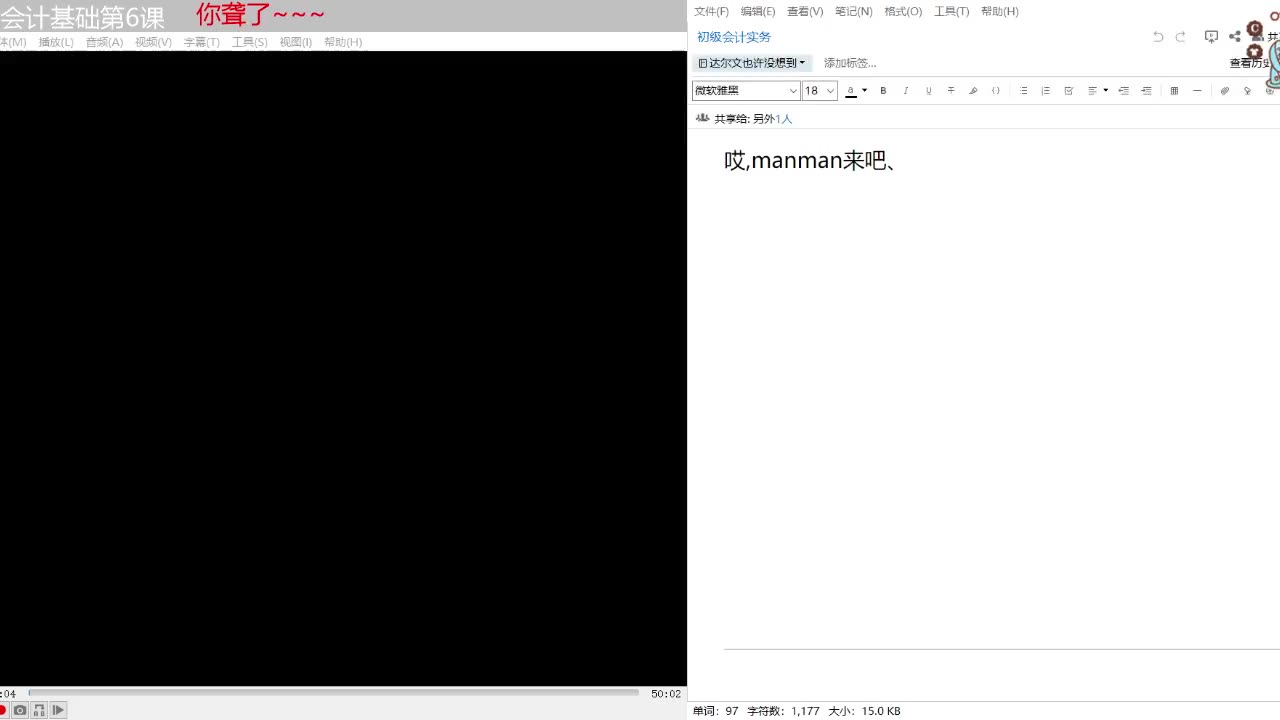Image resolution: width=1280 pixels, height=720 pixels.
Task: Open the 格式(O) menu
Action: [x=903, y=11]
